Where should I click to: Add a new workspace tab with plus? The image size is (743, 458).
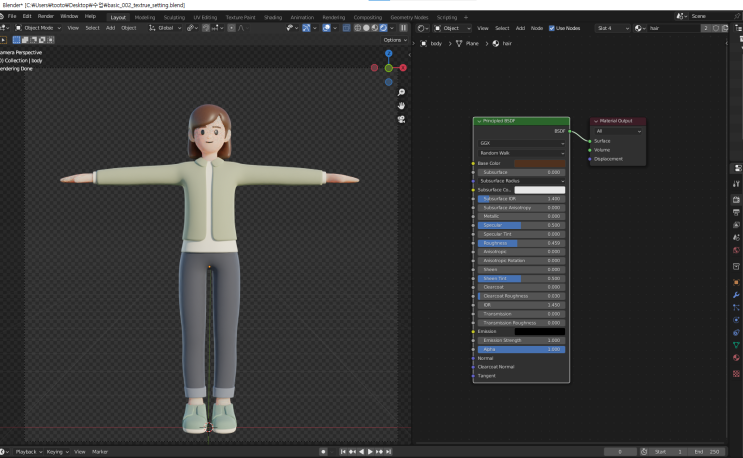tap(466, 17)
